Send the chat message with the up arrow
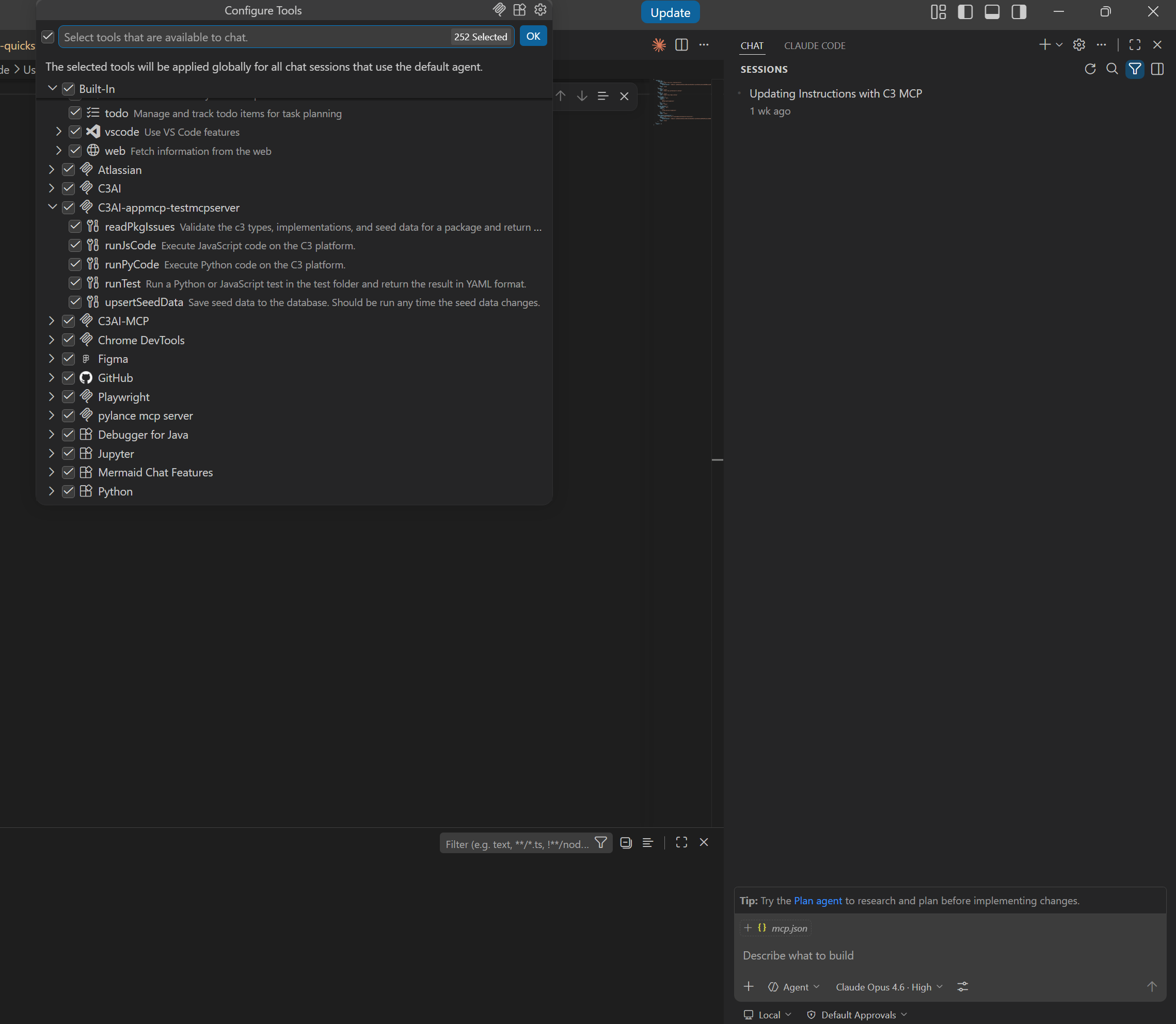The width and height of the screenshot is (1176, 1024). [1152, 986]
